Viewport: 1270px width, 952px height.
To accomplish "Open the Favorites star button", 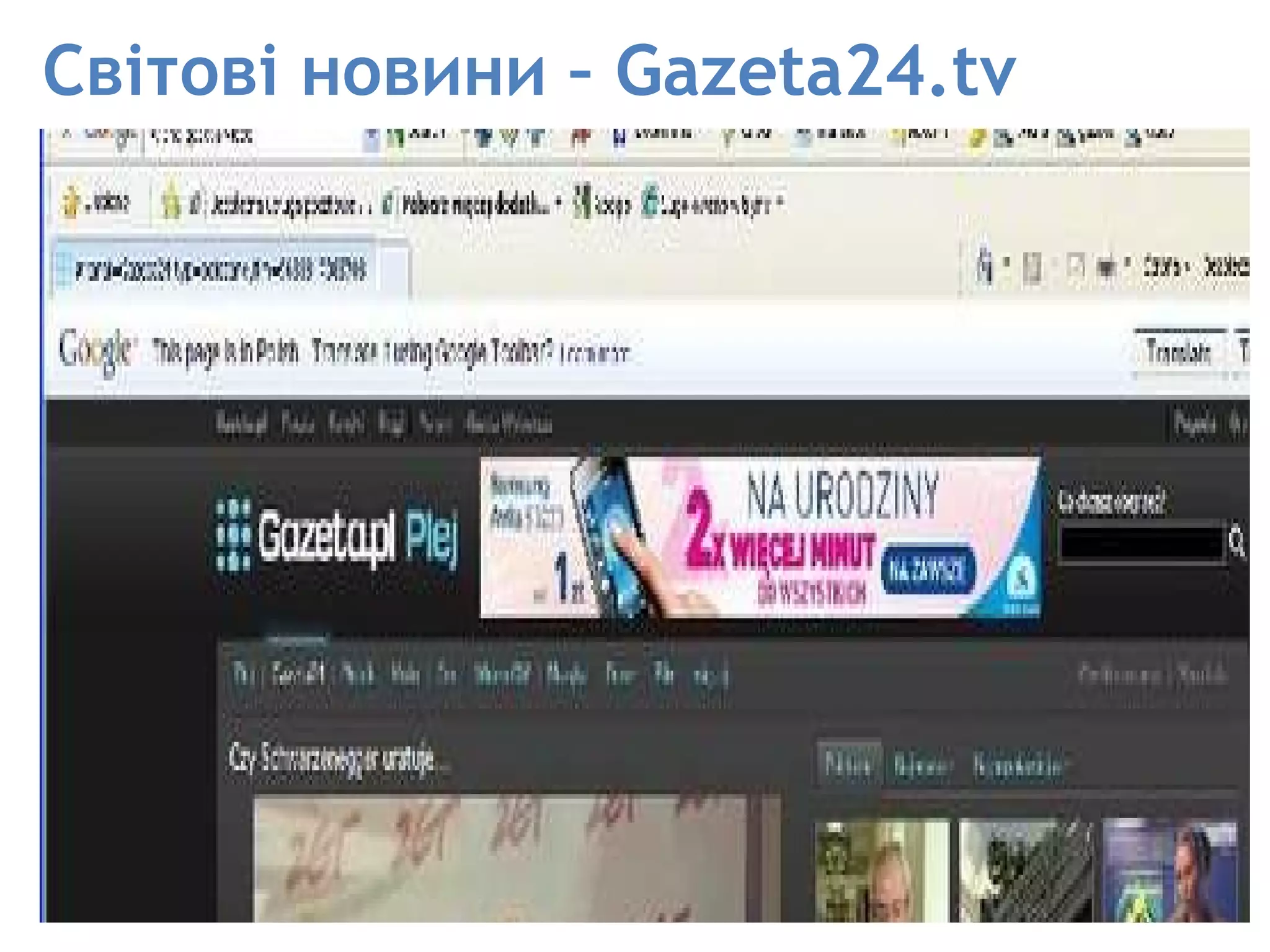I will [97, 203].
